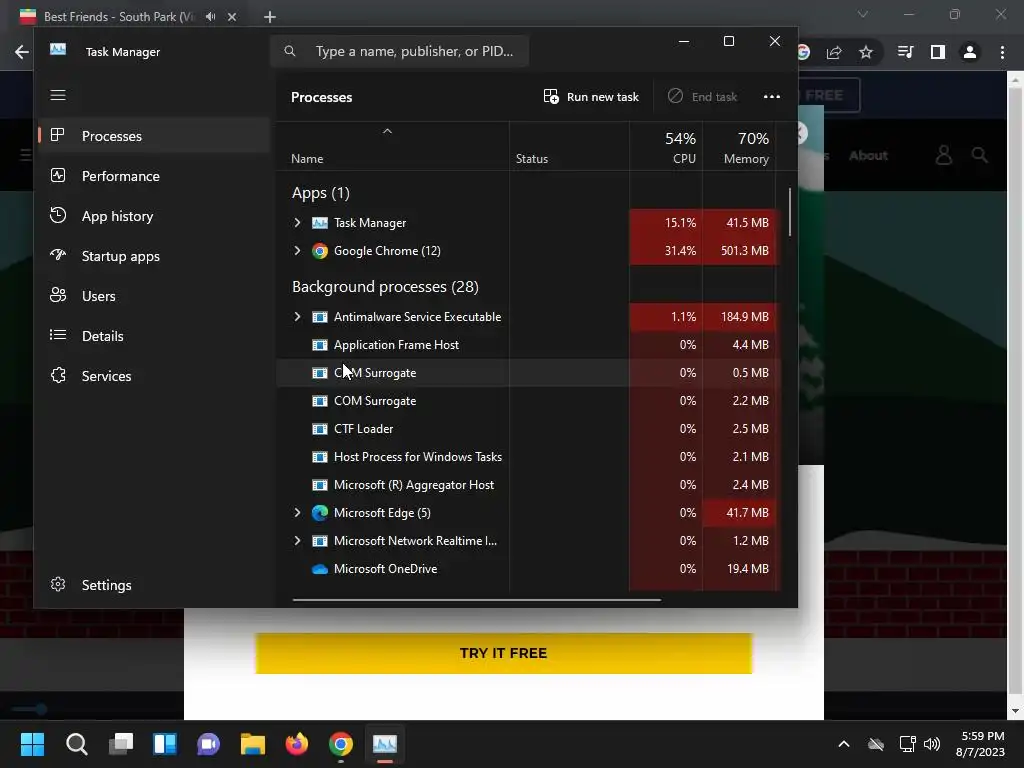Go back in Chrome browser
The width and height of the screenshot is (1024, 768).
pos(22,52)
